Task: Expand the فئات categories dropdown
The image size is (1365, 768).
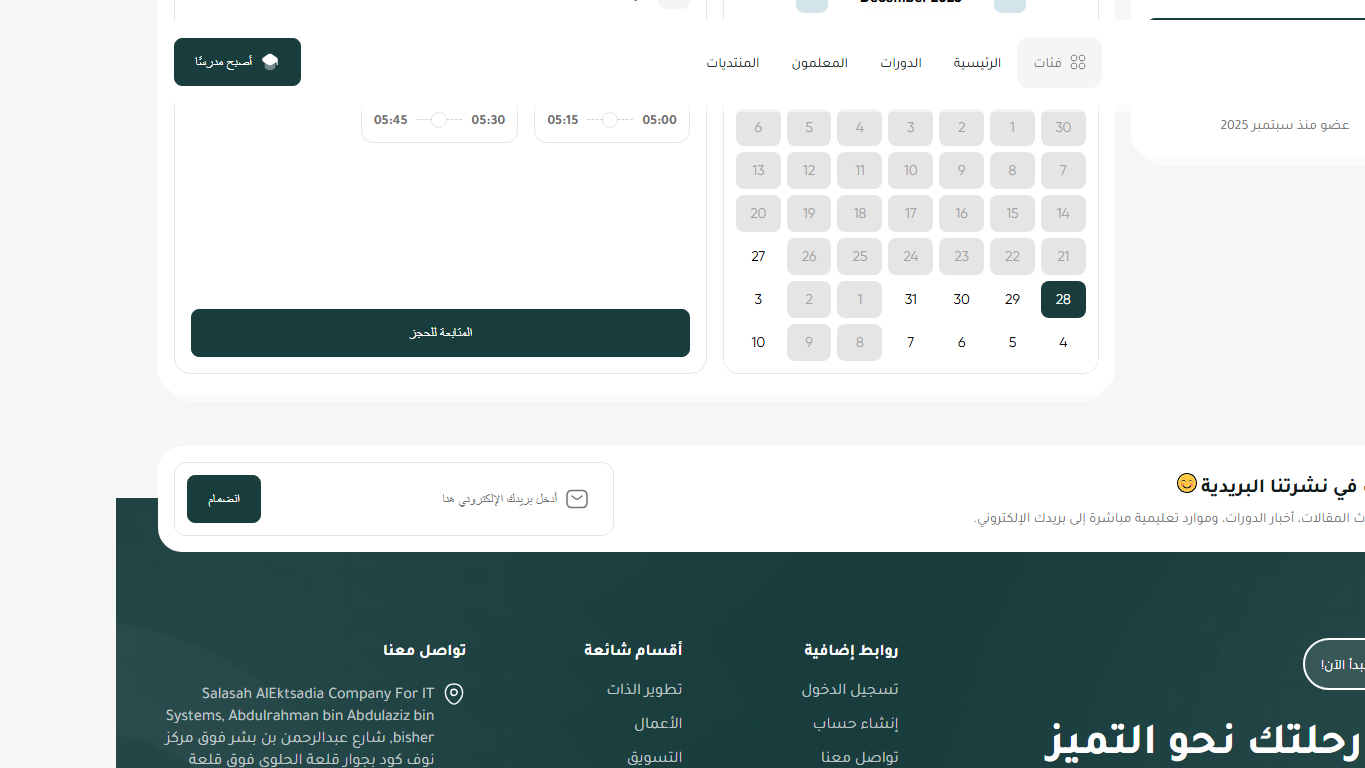Action: [x=1060, y=62]
